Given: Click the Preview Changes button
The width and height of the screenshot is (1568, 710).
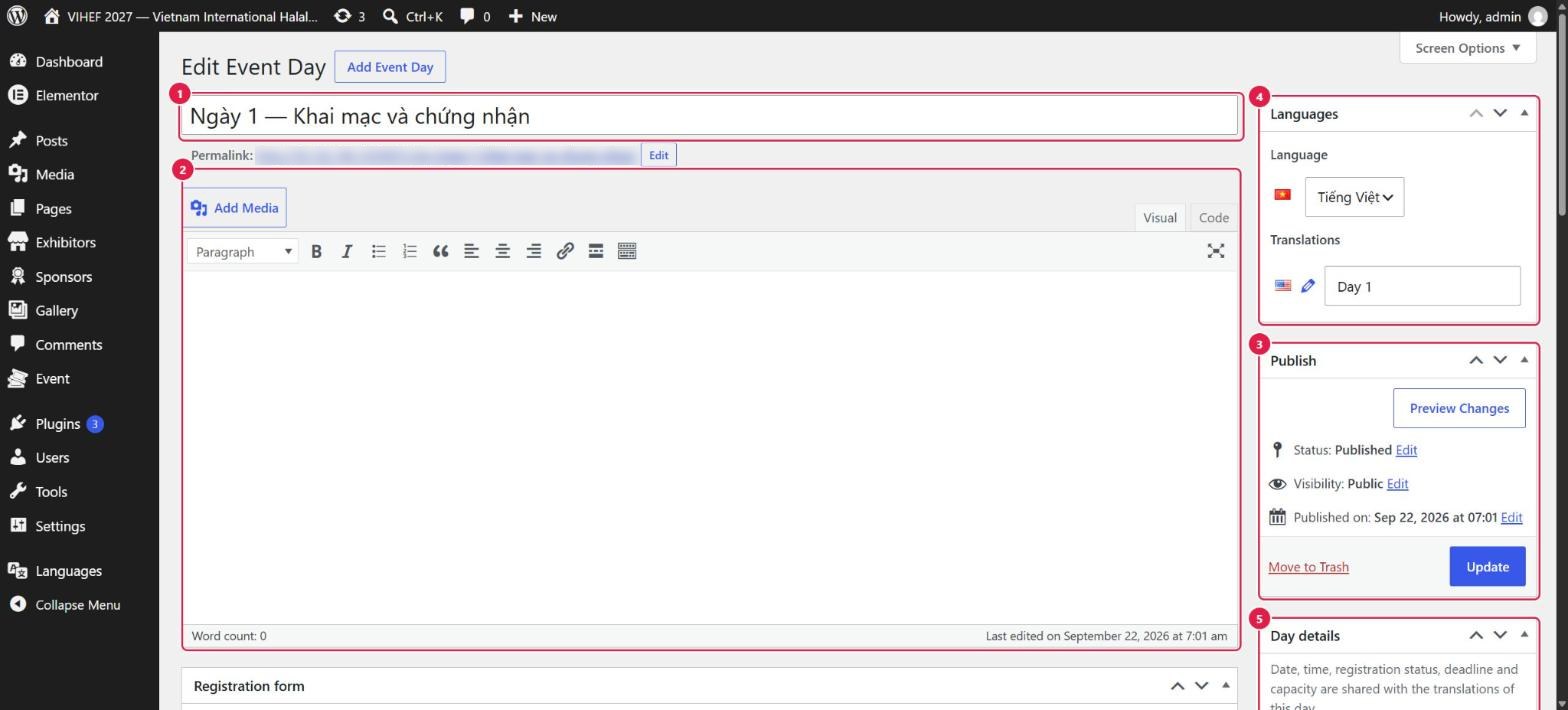Looking at the screenshot, I should click(x=1459, y=408).
